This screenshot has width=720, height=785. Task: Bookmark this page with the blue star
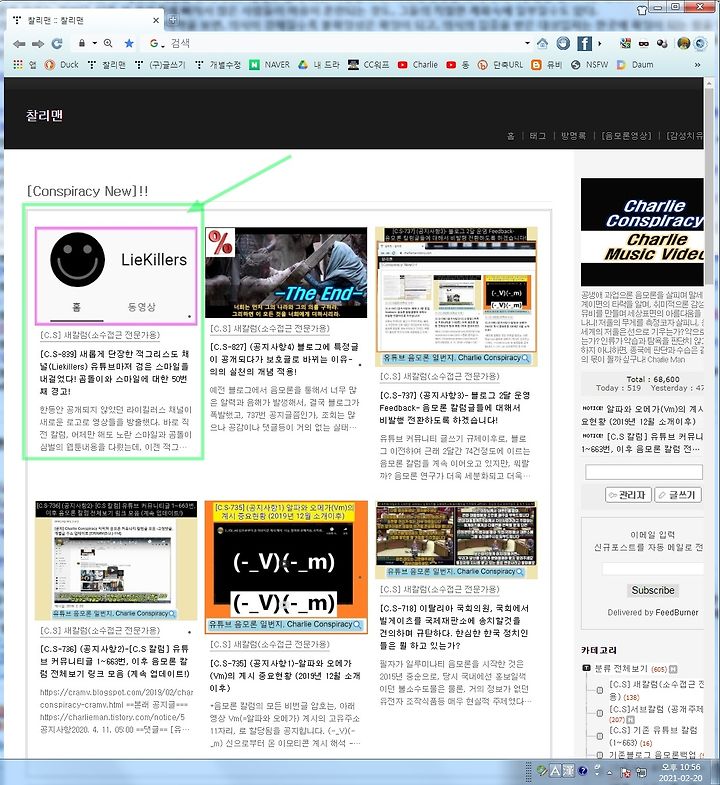tap(129, 44)
